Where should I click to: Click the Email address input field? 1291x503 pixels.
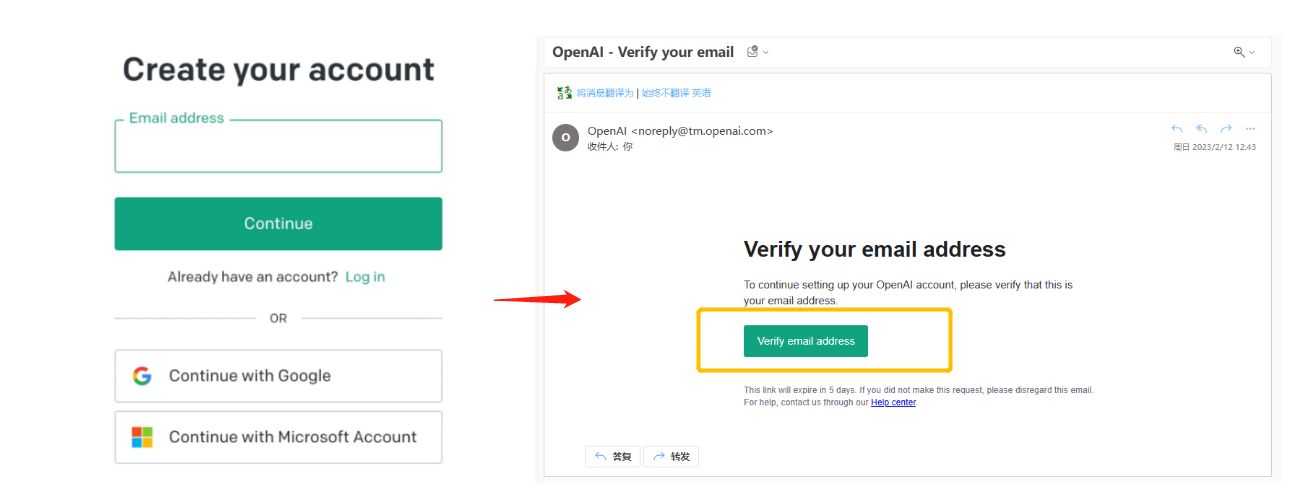point(278,146)
